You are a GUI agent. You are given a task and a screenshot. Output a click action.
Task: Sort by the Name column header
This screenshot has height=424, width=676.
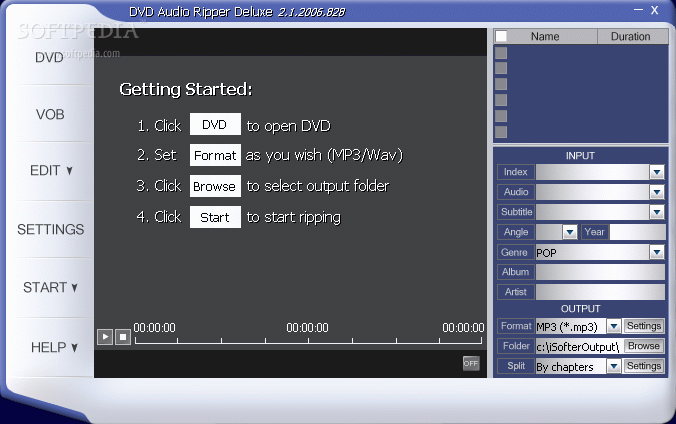pos(545,37)
